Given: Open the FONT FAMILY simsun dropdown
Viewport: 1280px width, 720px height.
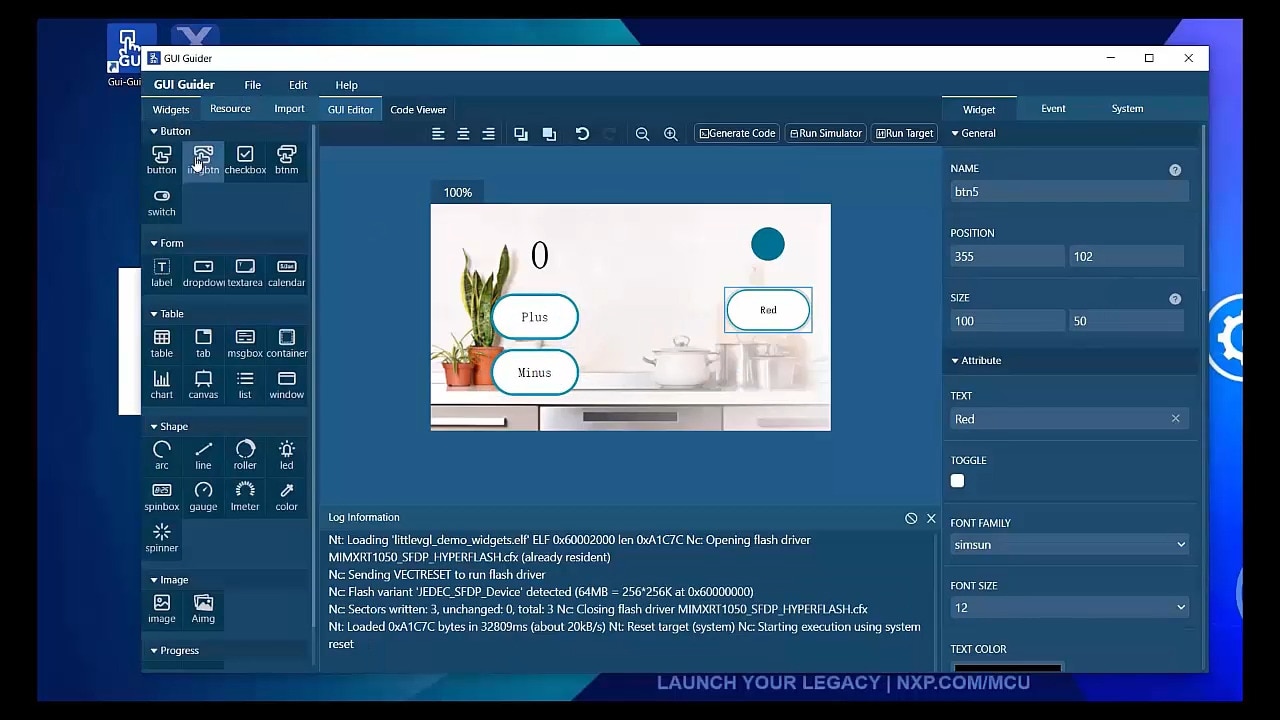Looking at the screenshot, I should [1068, 545].
